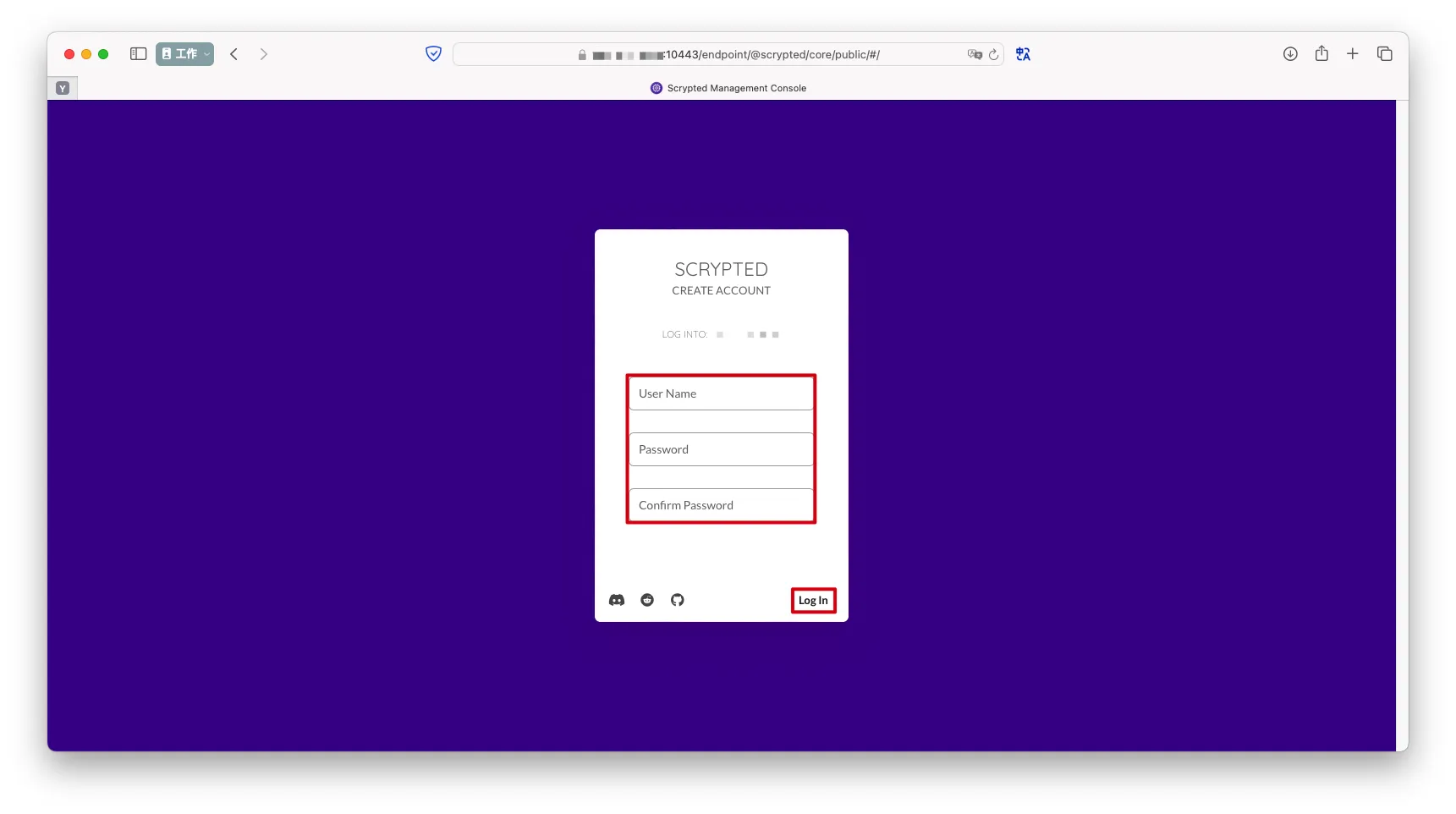
Task: Open the downloads icon
Action: pos(1290,54)
